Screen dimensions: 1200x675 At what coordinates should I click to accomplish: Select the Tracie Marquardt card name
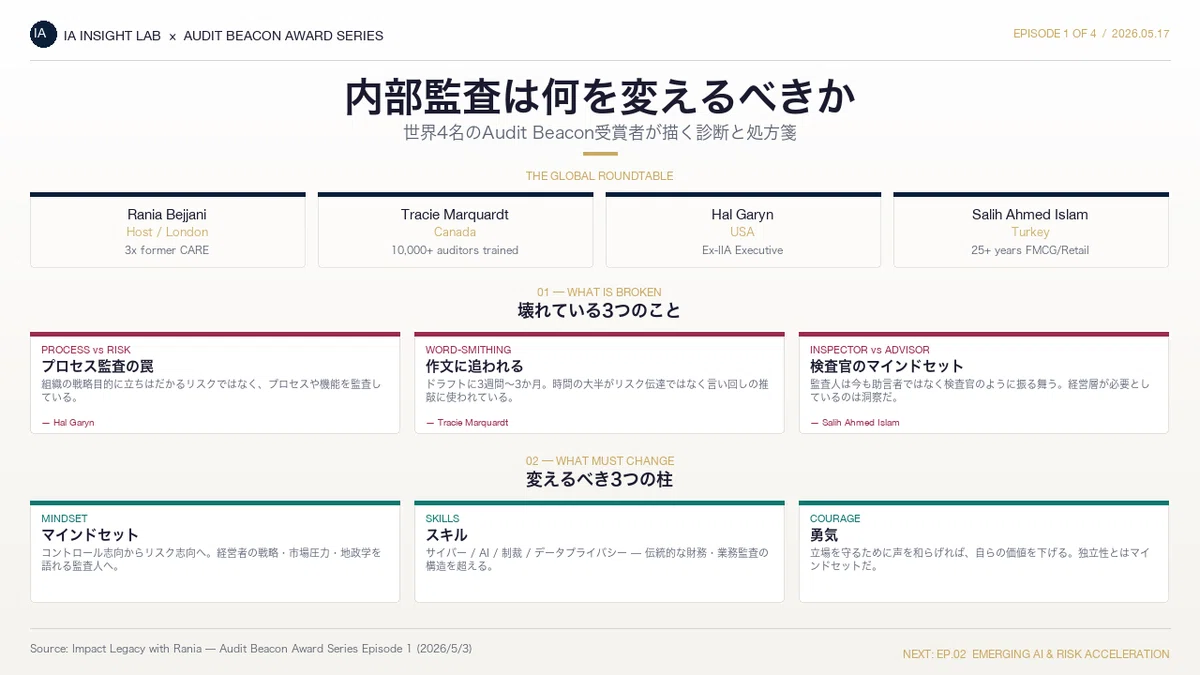tap(455, 214)
